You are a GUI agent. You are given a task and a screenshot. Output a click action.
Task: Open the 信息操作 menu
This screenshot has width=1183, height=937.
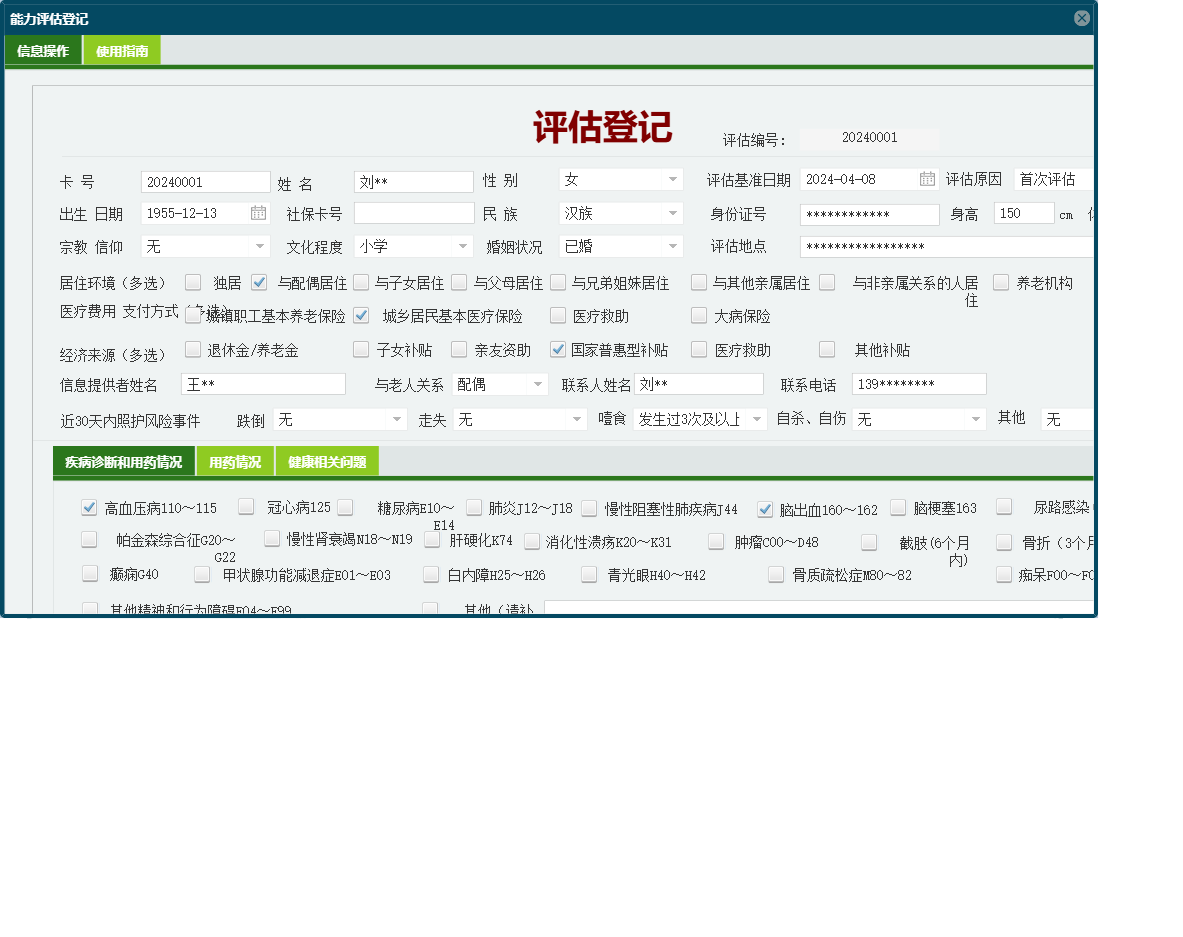coord(42,49)
